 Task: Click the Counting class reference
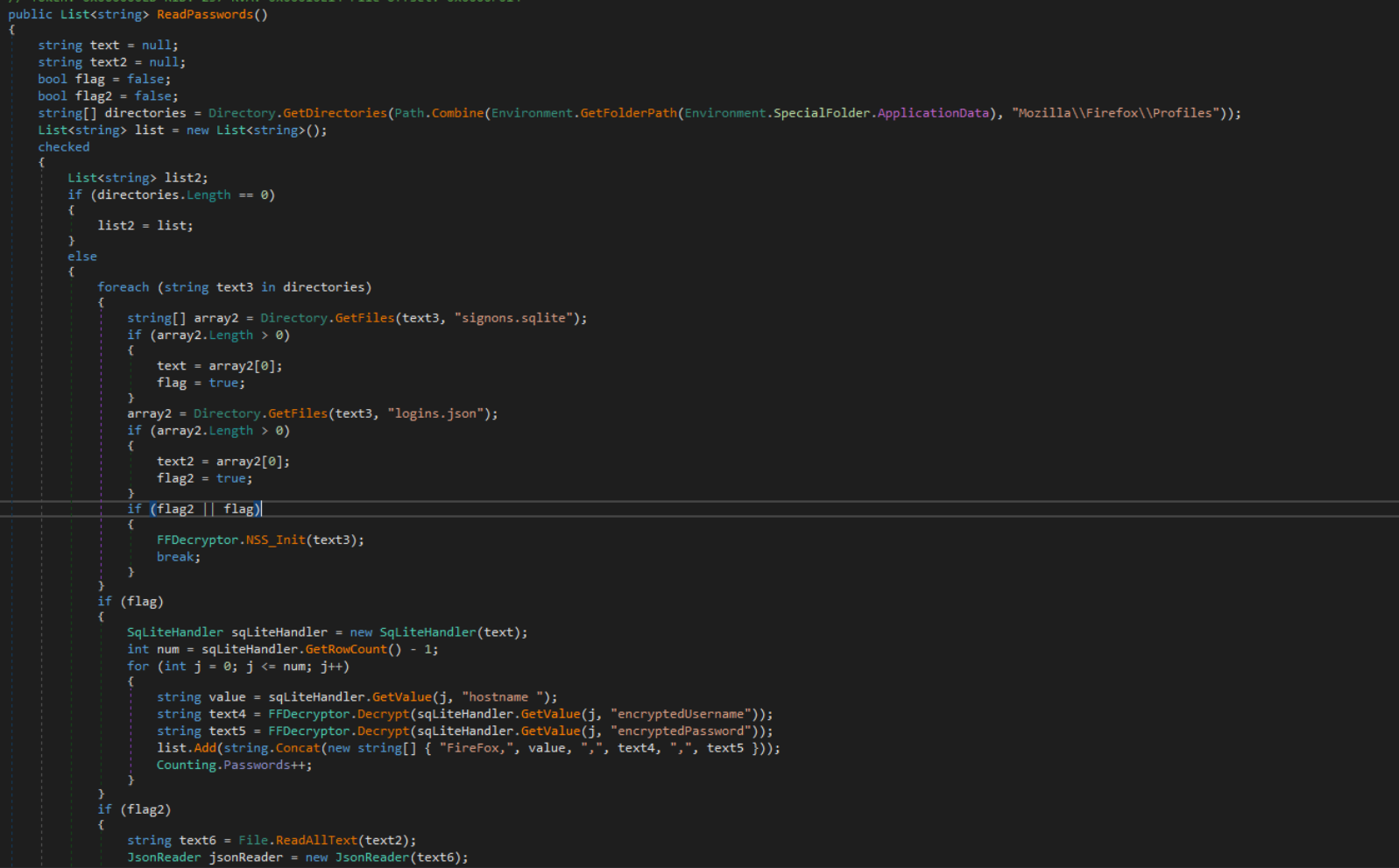[187, 766]
